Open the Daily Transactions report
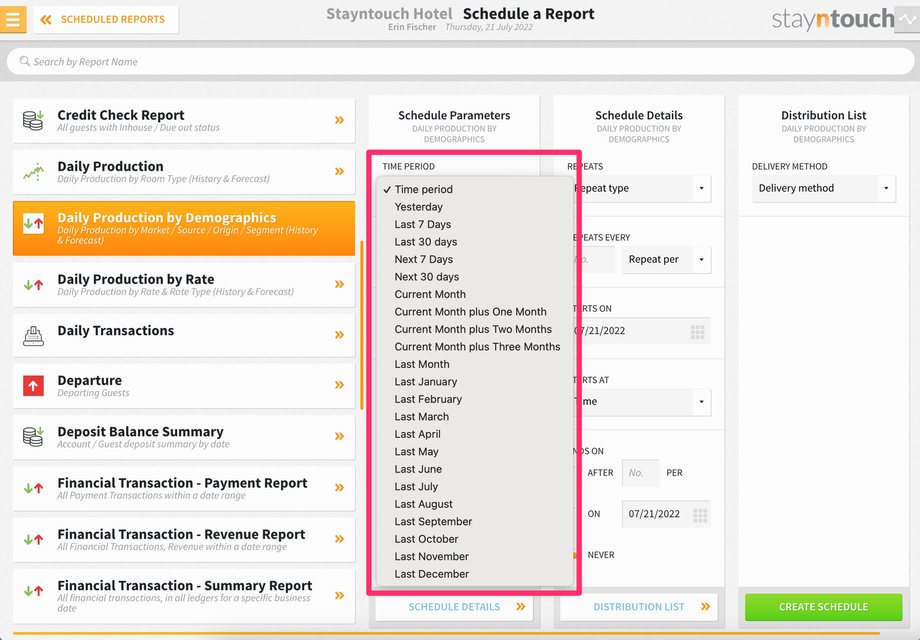 click(184, 336)
